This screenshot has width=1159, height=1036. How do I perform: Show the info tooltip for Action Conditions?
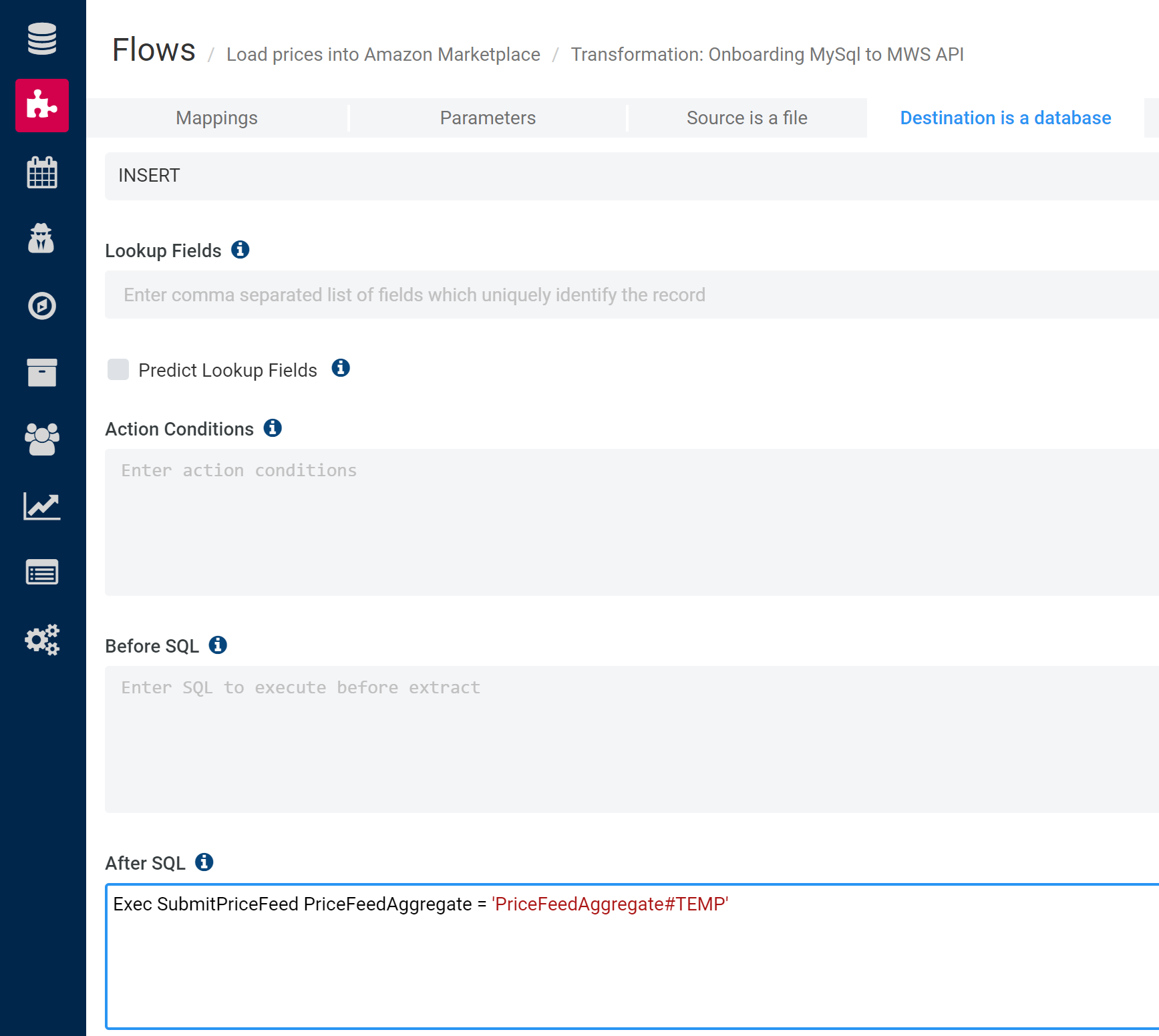[x=273, y=428]
